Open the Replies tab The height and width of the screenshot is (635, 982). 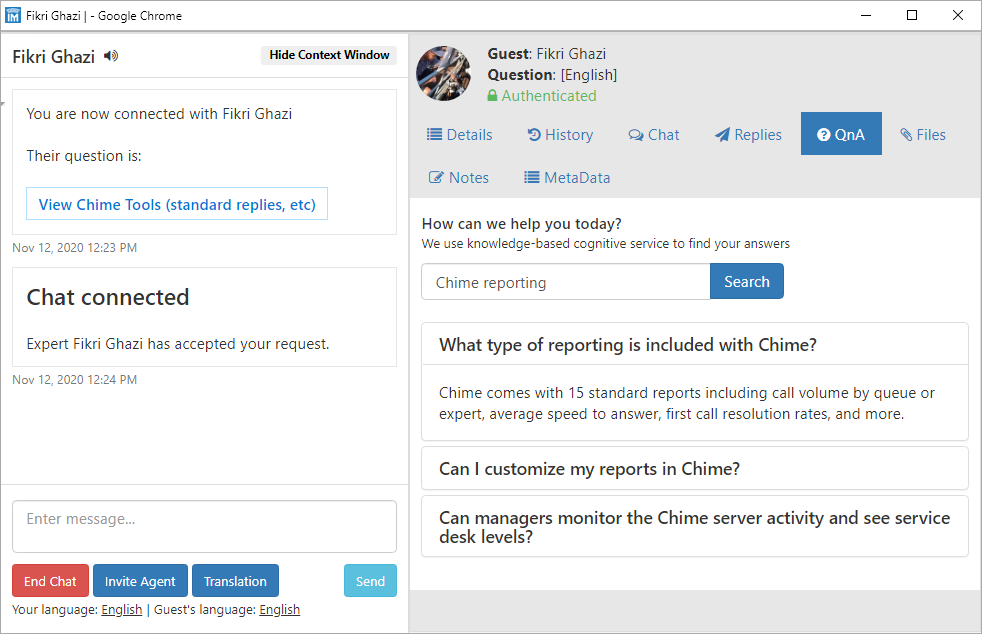coord(748,135)
